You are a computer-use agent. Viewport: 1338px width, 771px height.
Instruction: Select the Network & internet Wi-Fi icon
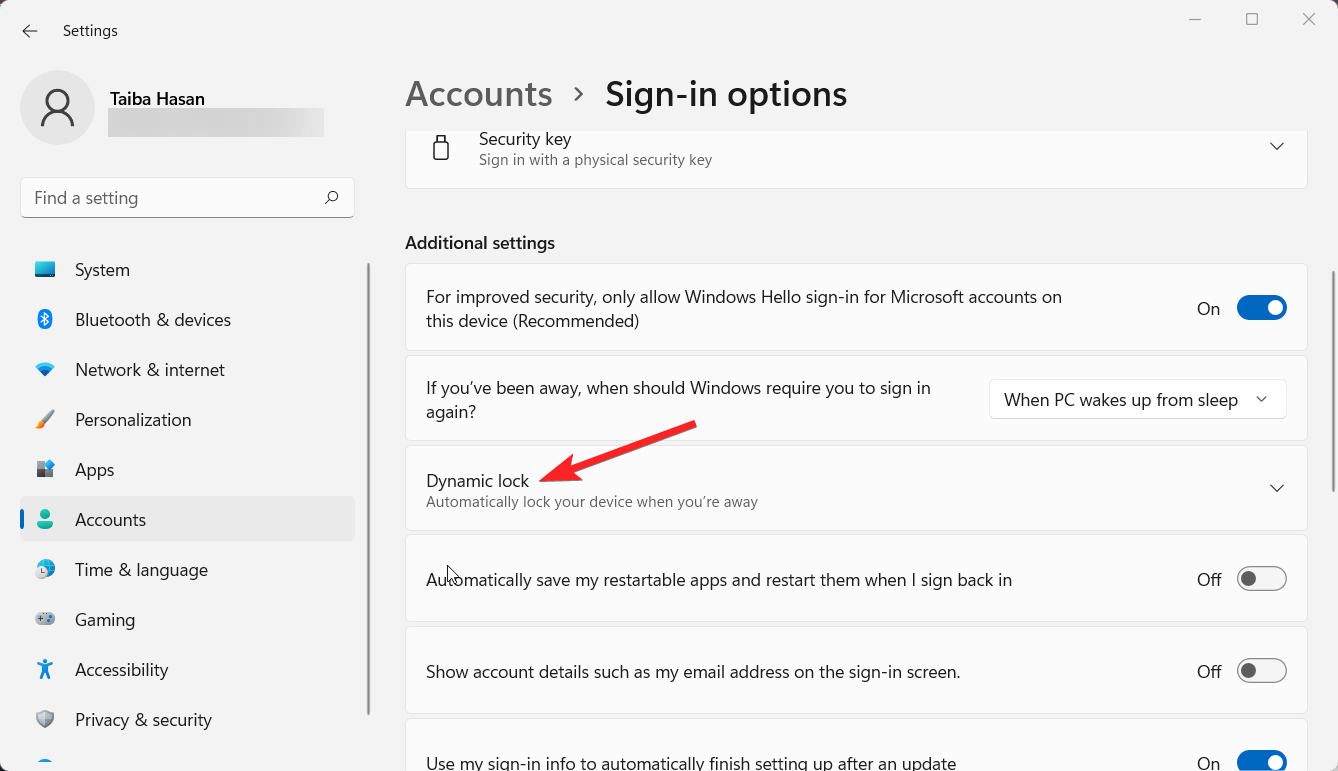pyautogui.click(x=45, y=370)
